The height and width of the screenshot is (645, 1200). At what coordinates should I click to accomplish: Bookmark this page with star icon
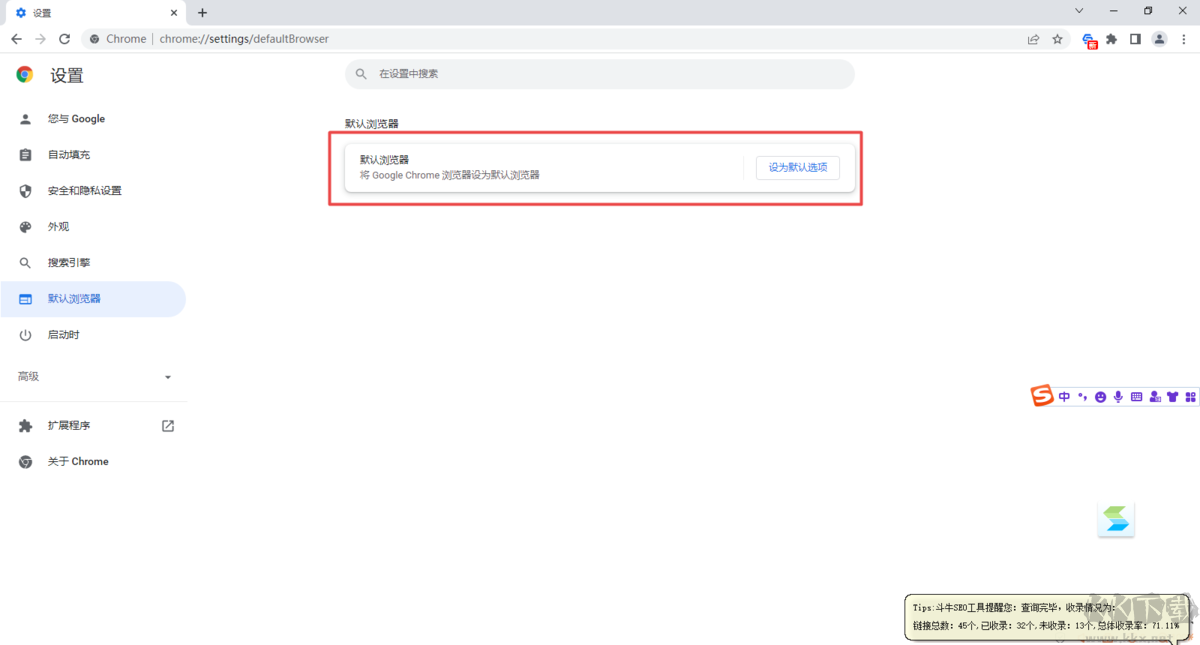pos(1057,39)
